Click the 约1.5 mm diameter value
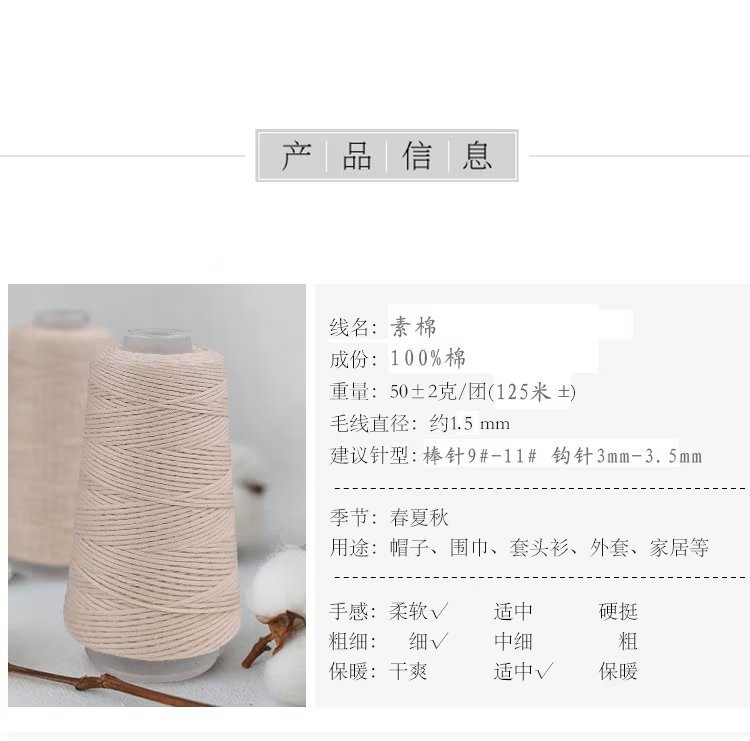The width and height of the screenshot is (750, 741). [x=469, y=423]
